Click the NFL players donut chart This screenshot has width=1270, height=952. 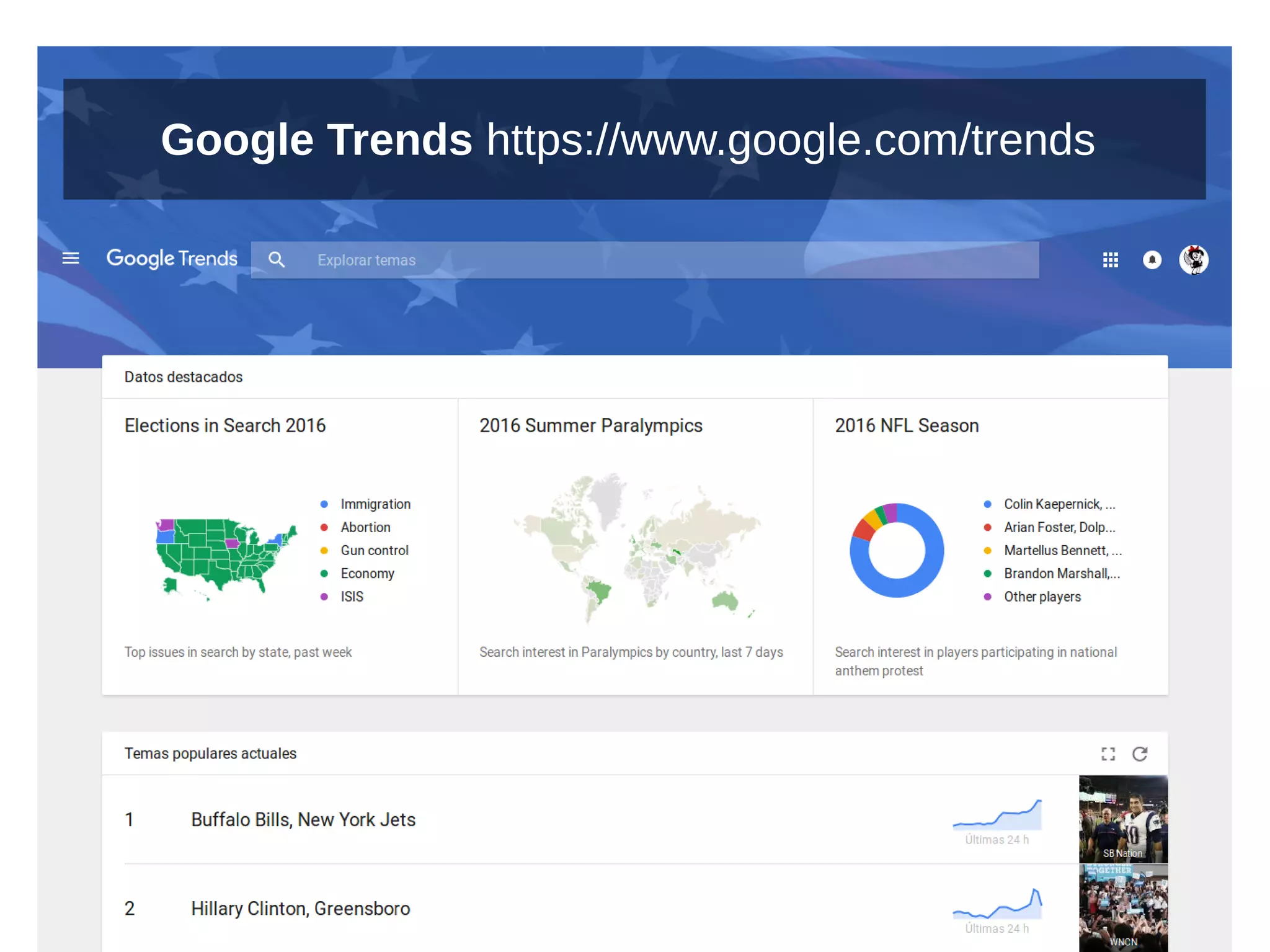[x=897, y=550]
